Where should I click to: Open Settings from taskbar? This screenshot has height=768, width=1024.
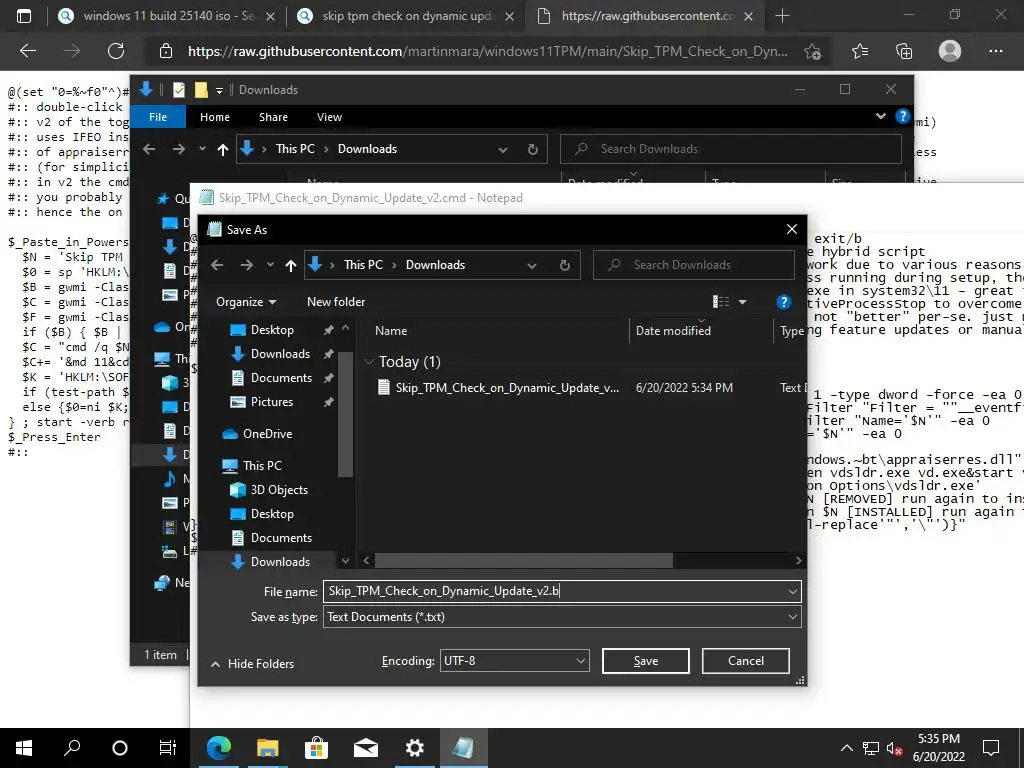[x=415, y=748]
